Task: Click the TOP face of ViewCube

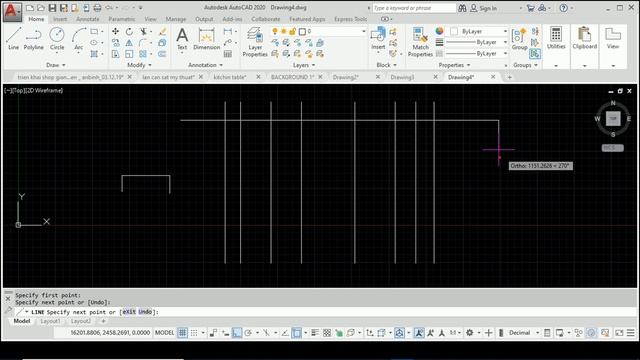Action: tap(613, 119)
